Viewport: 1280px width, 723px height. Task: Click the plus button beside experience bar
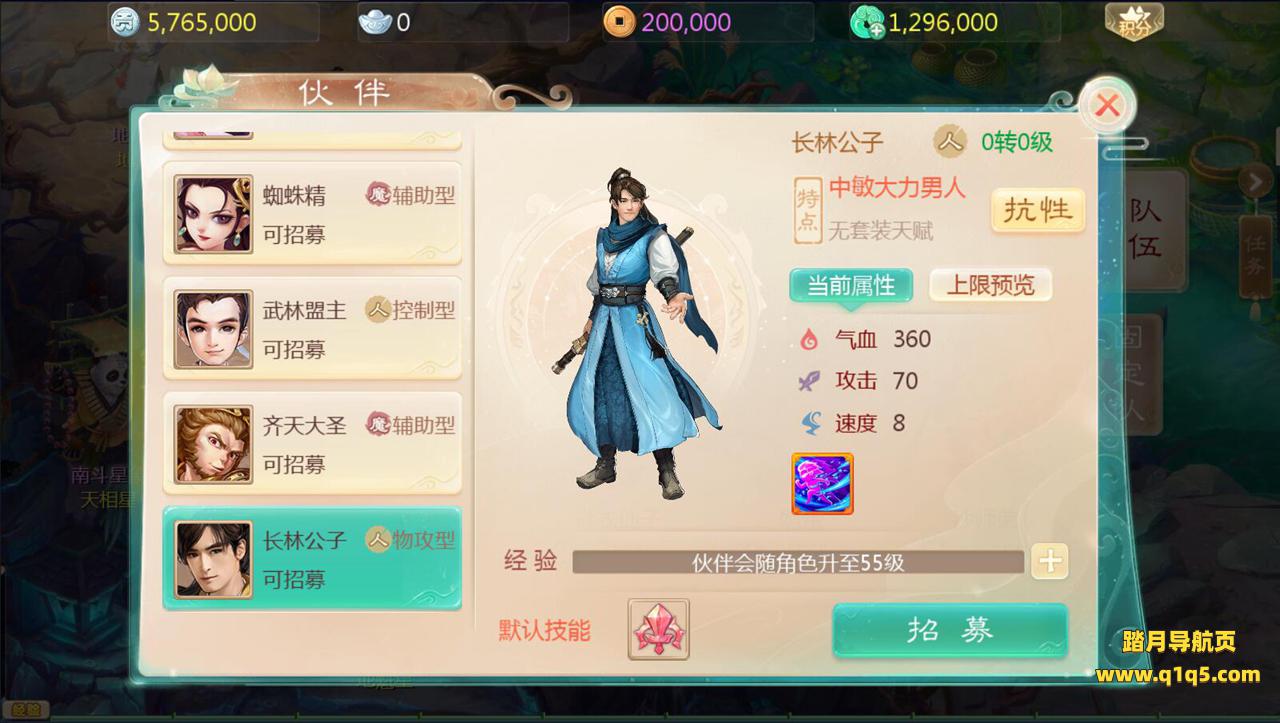[1050, 562]
